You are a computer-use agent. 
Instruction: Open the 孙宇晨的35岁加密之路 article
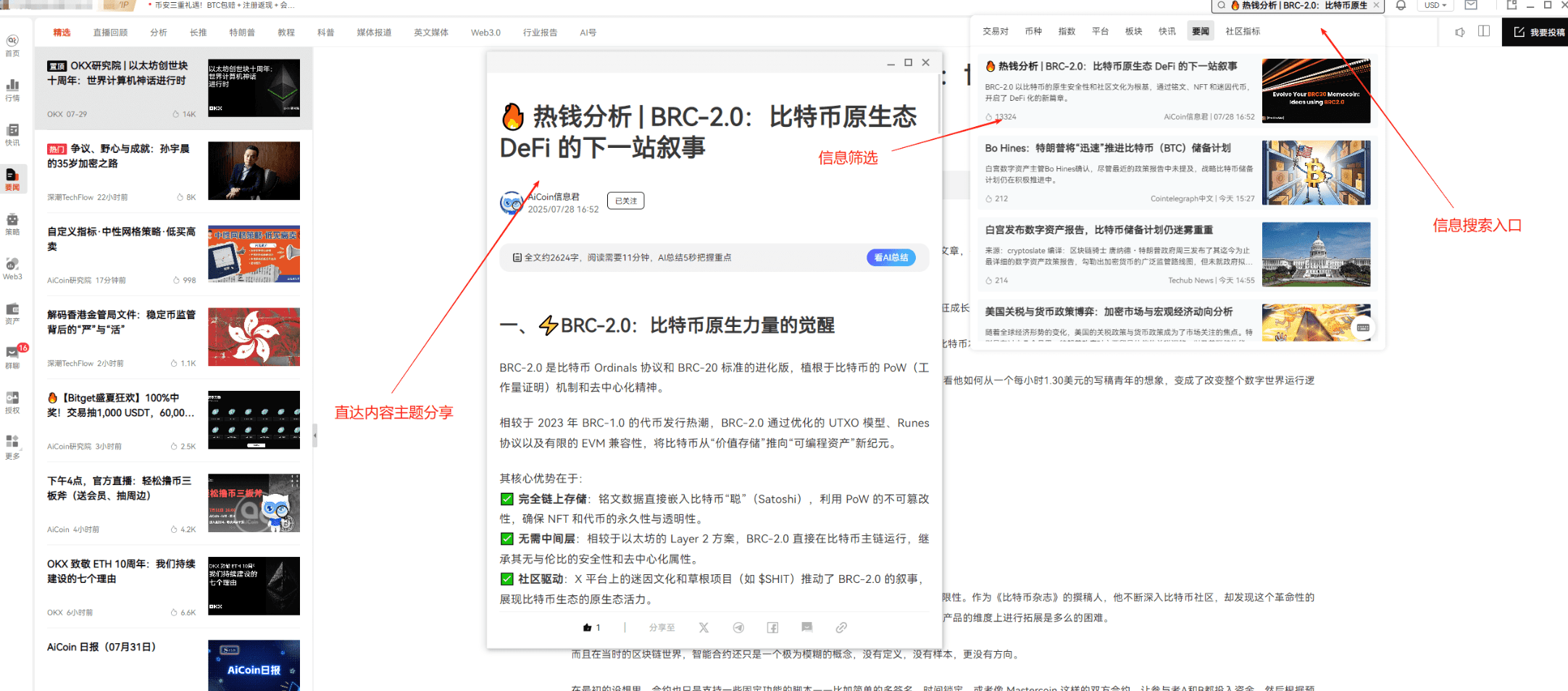(x=173, y=171)
